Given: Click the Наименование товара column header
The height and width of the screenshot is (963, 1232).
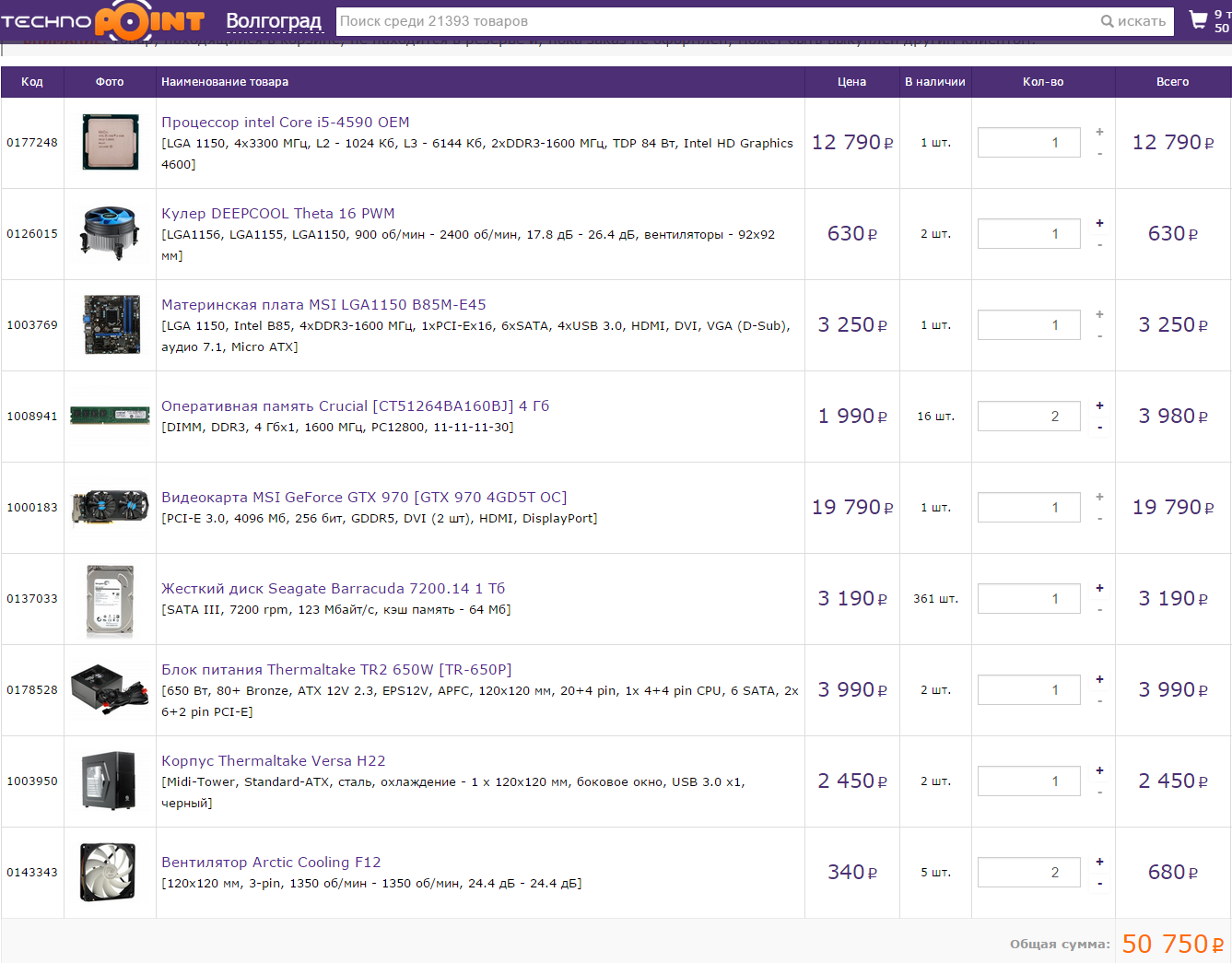Looking at the screenshot, I should tap(225, 82).
